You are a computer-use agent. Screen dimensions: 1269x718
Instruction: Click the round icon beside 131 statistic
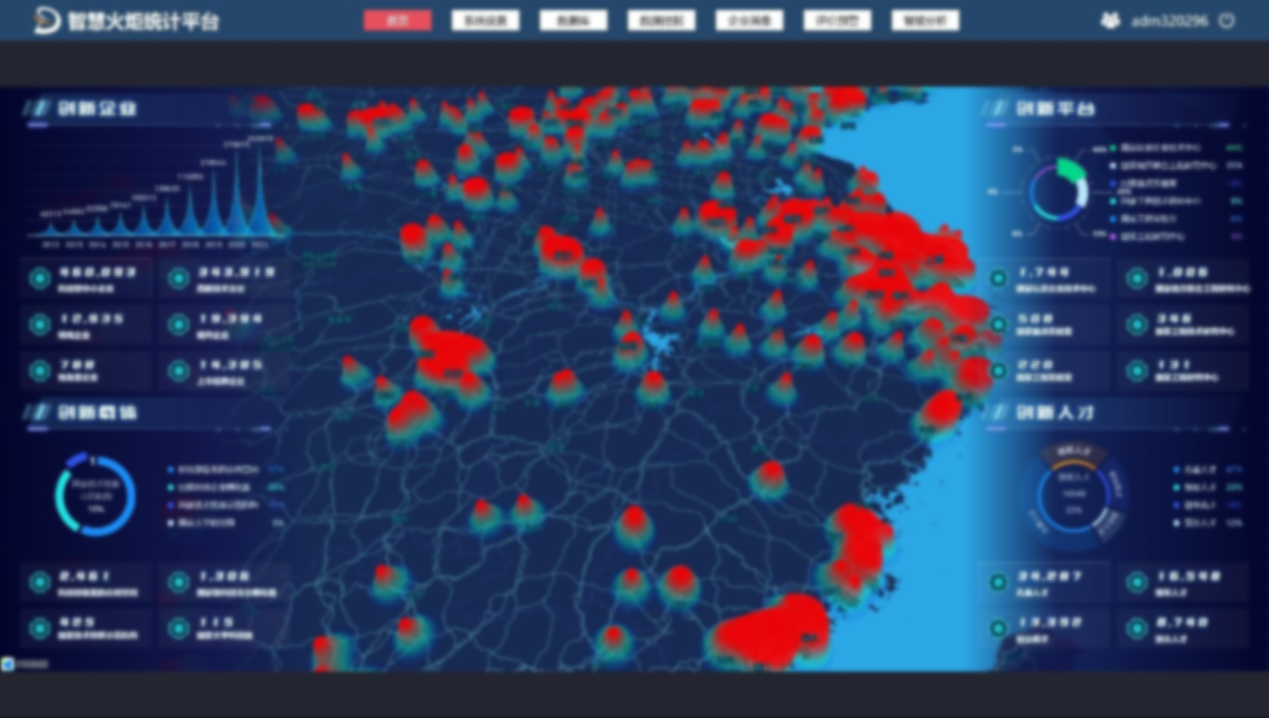(1137, 371)
